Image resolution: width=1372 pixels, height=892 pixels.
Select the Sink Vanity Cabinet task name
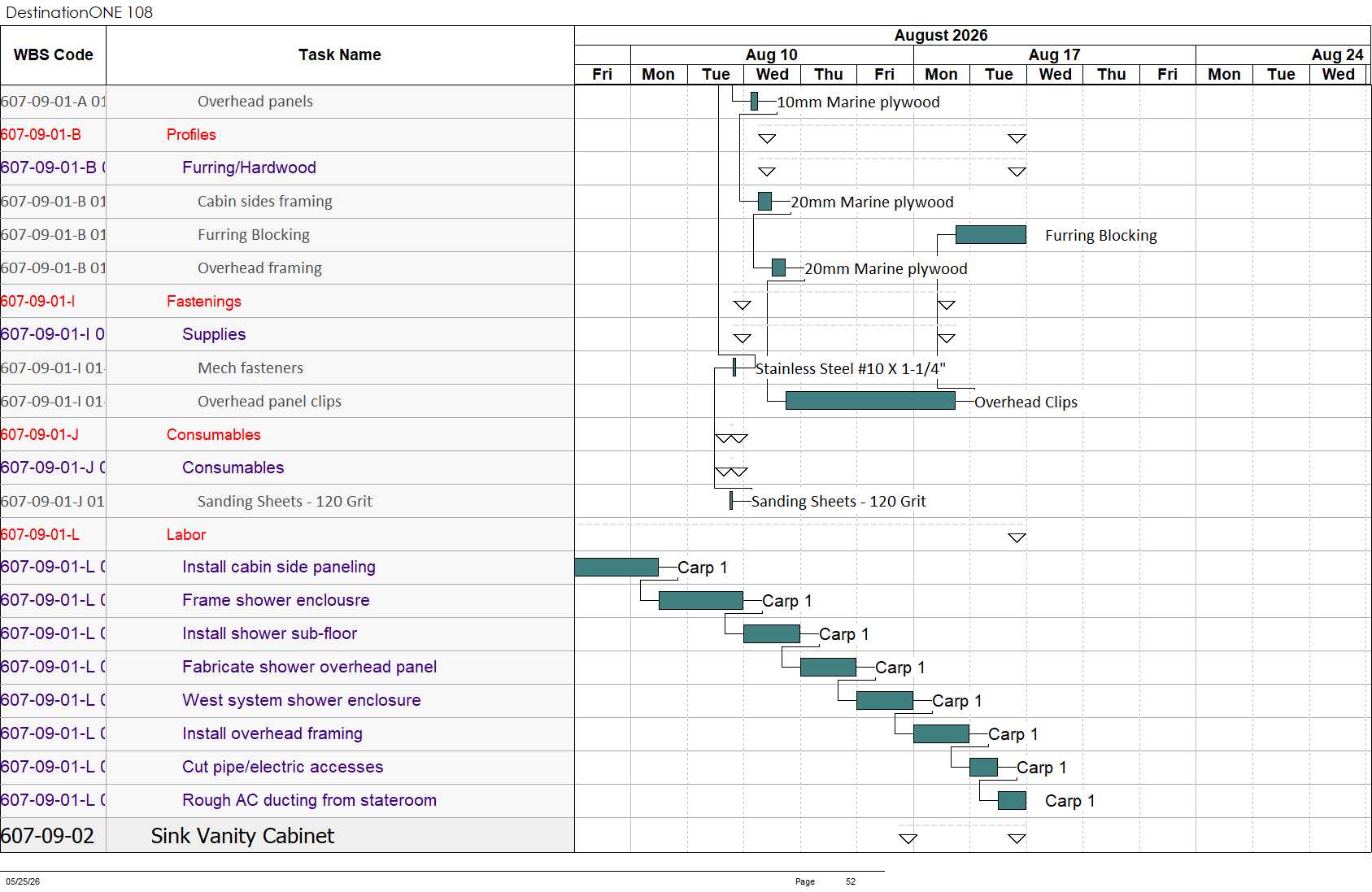coord(242,836)
